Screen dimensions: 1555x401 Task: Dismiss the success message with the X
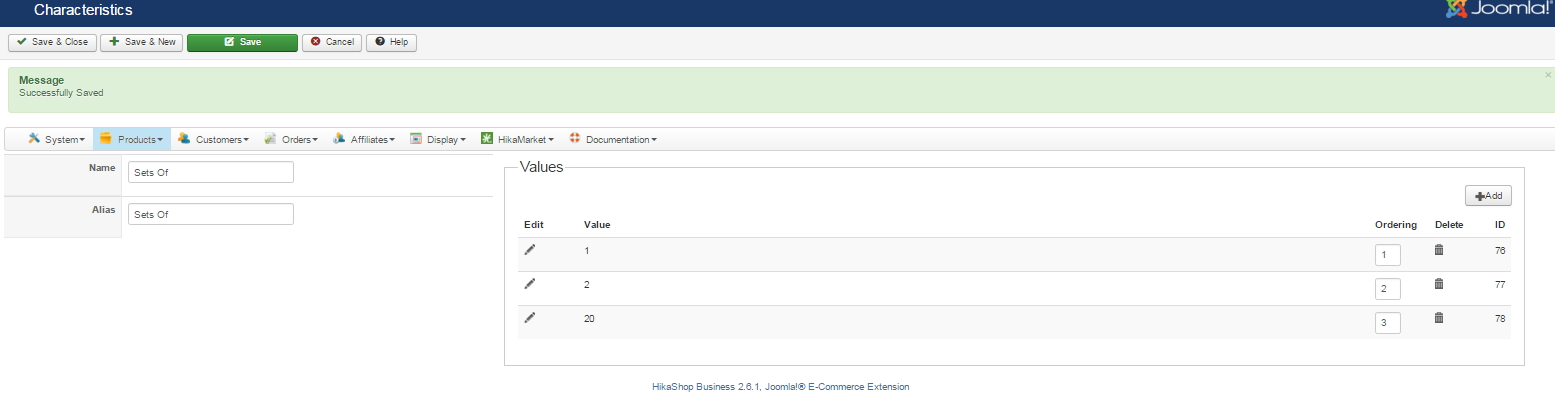tap(1548, 75)
